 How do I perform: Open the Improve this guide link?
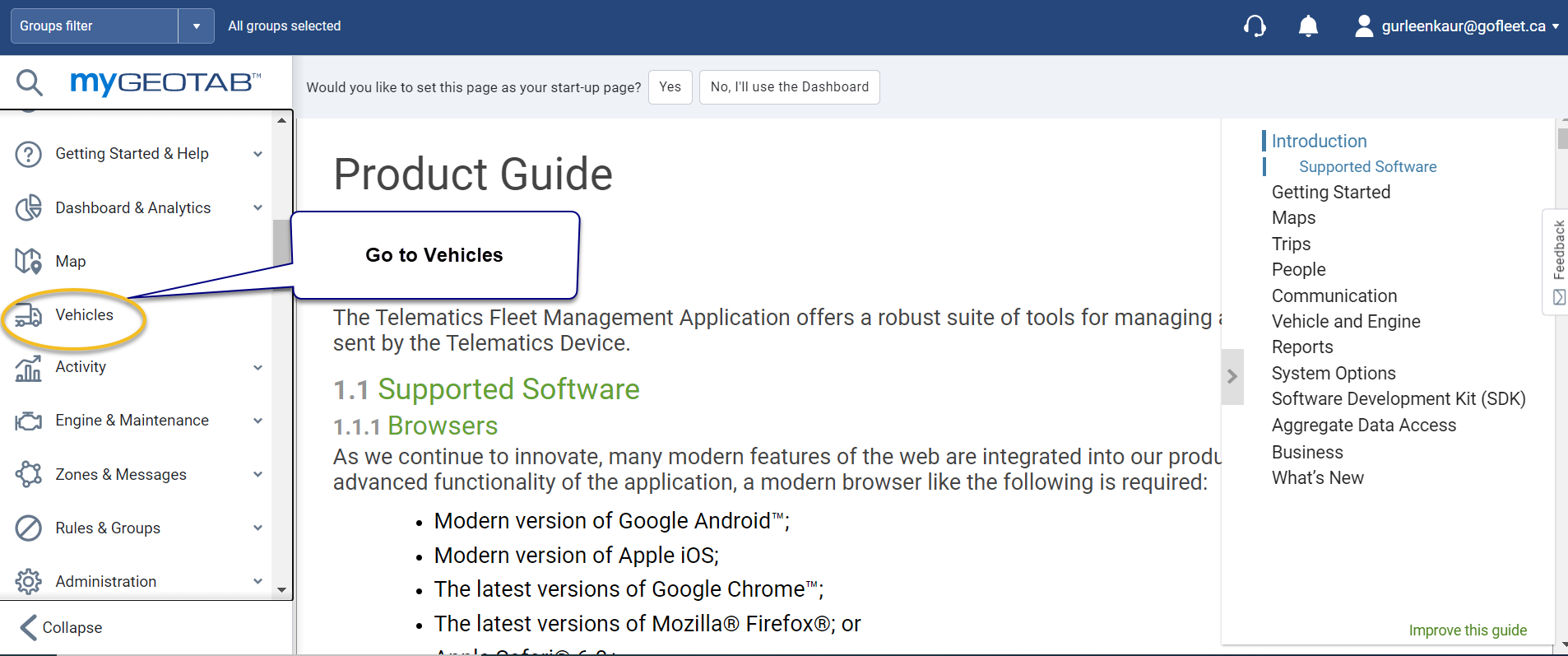coord(1467,630)
